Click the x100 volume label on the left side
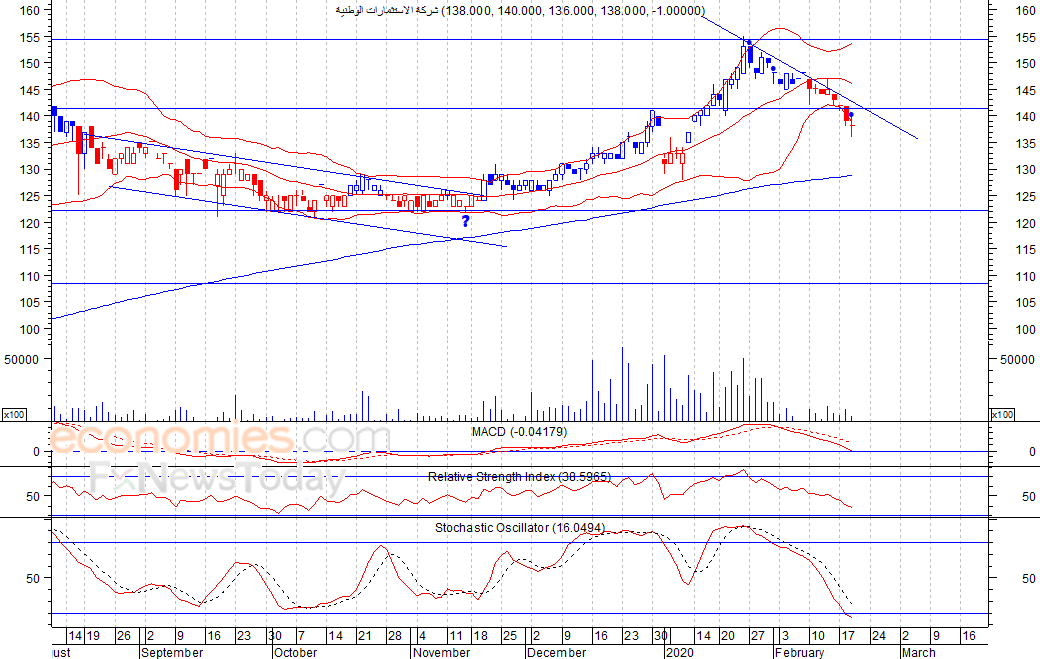1040x659 pixels. click(14, 414)
